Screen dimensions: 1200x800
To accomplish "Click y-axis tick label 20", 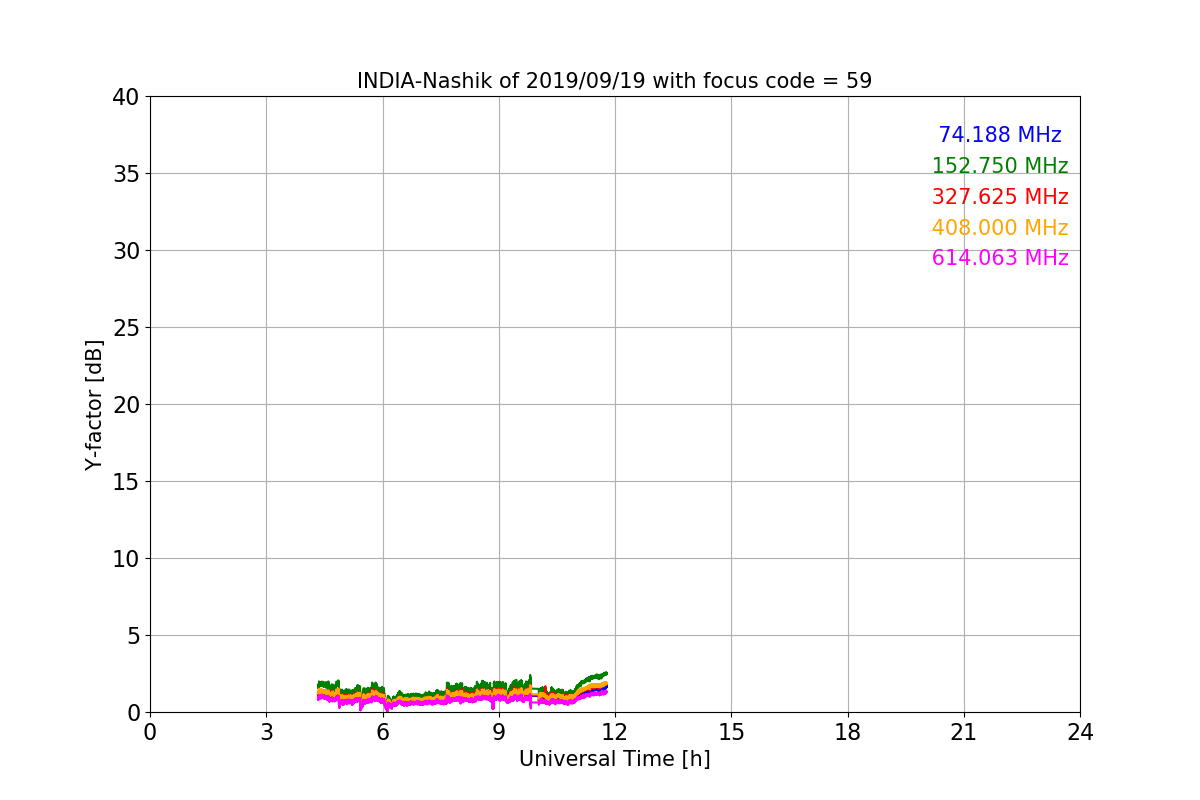I will click(x=125, y=405).
